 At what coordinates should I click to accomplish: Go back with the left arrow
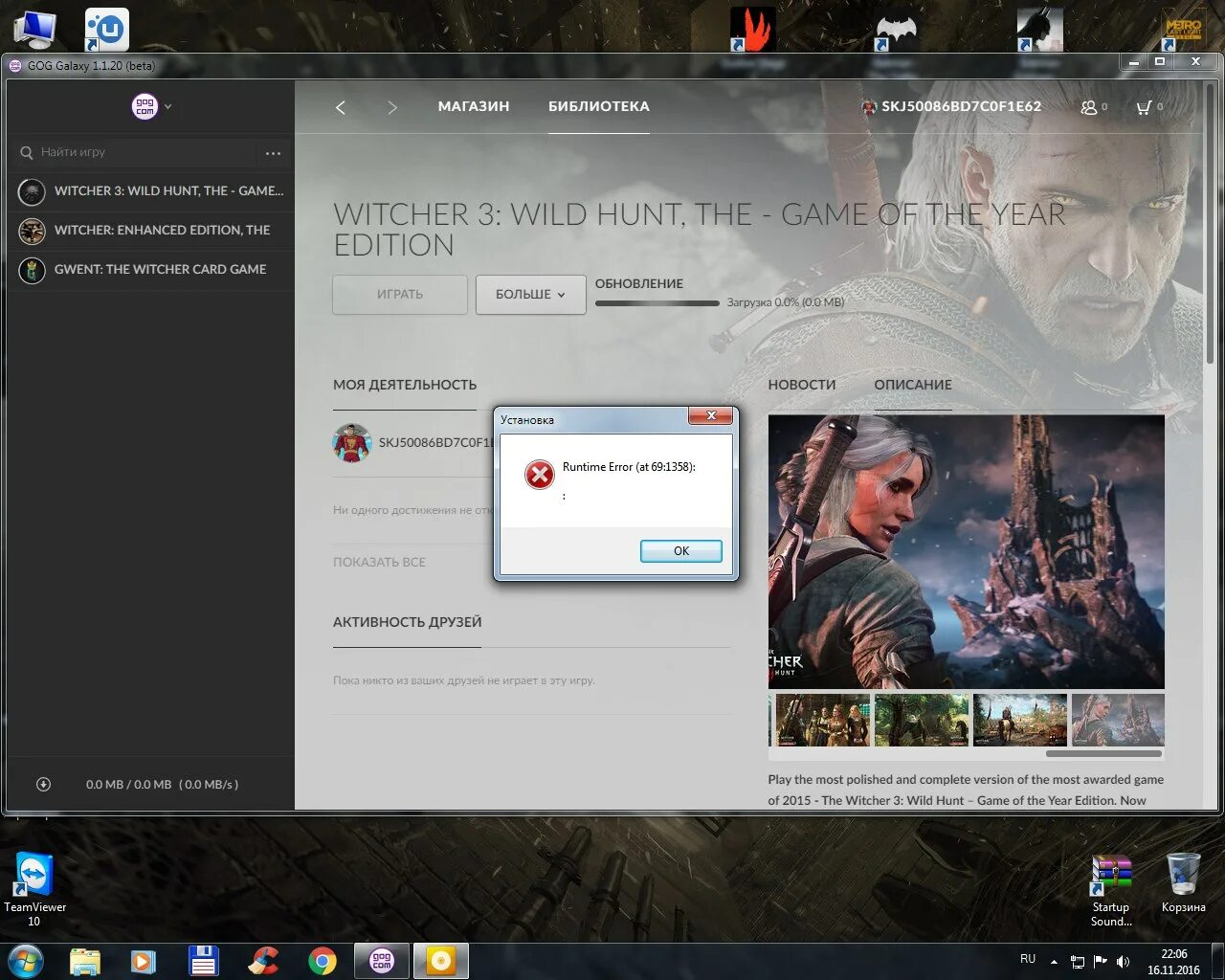click(341, 107)
